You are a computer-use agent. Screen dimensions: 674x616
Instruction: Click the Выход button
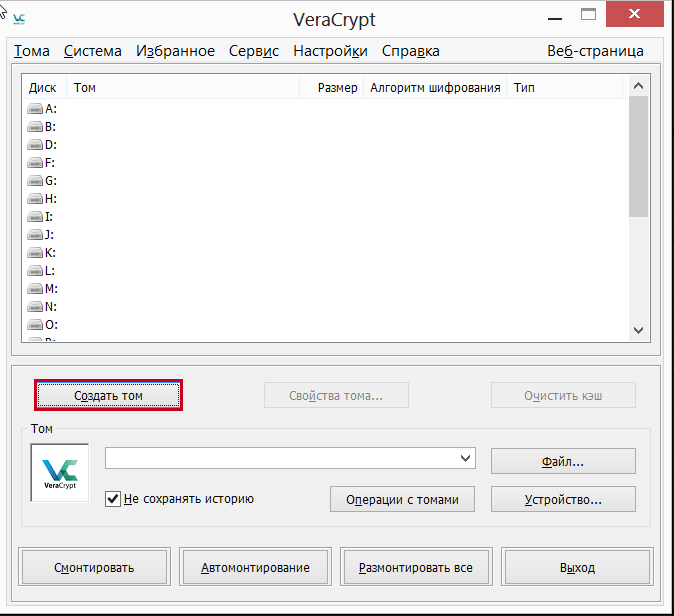tap(577, 567)
